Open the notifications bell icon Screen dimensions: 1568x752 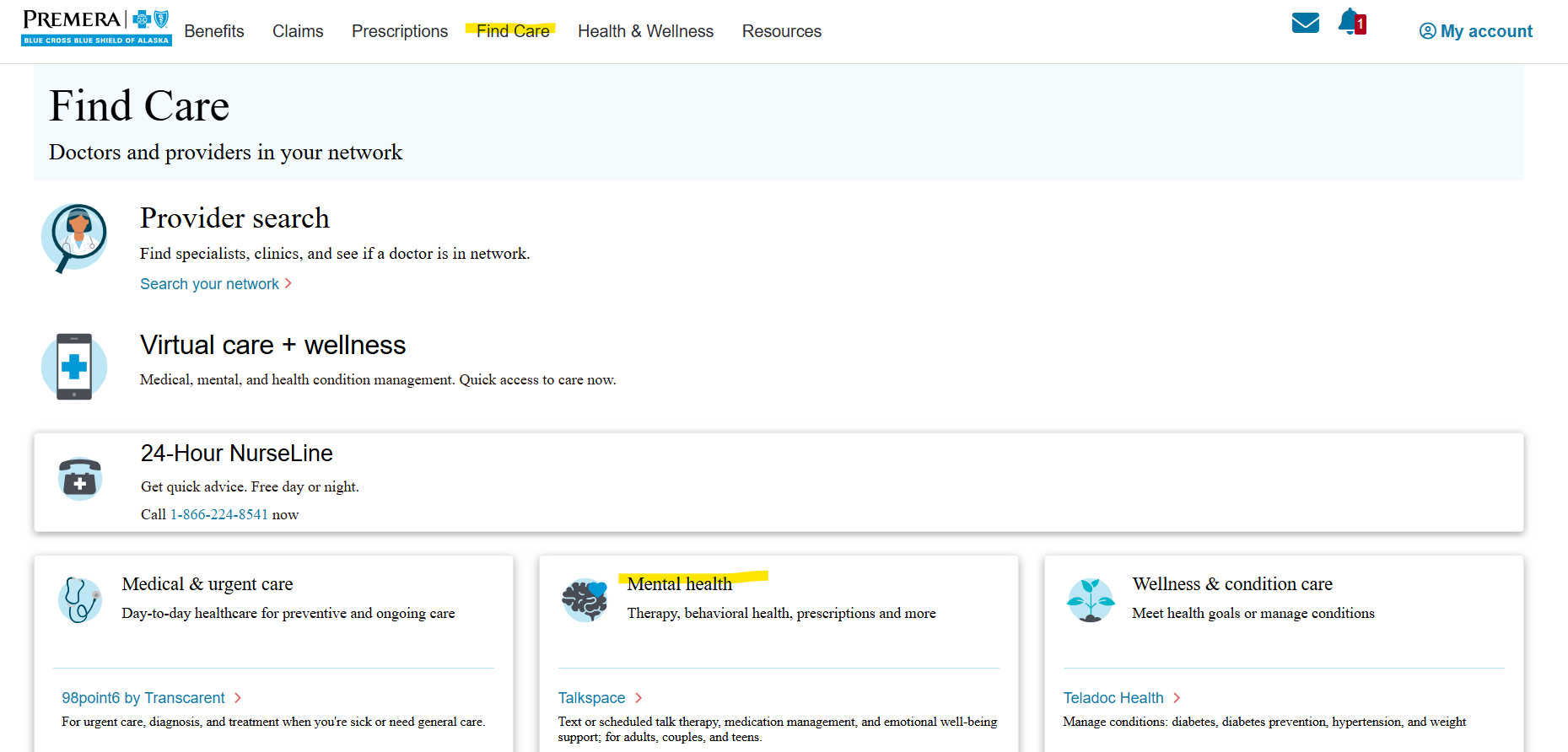(1352, 22)
